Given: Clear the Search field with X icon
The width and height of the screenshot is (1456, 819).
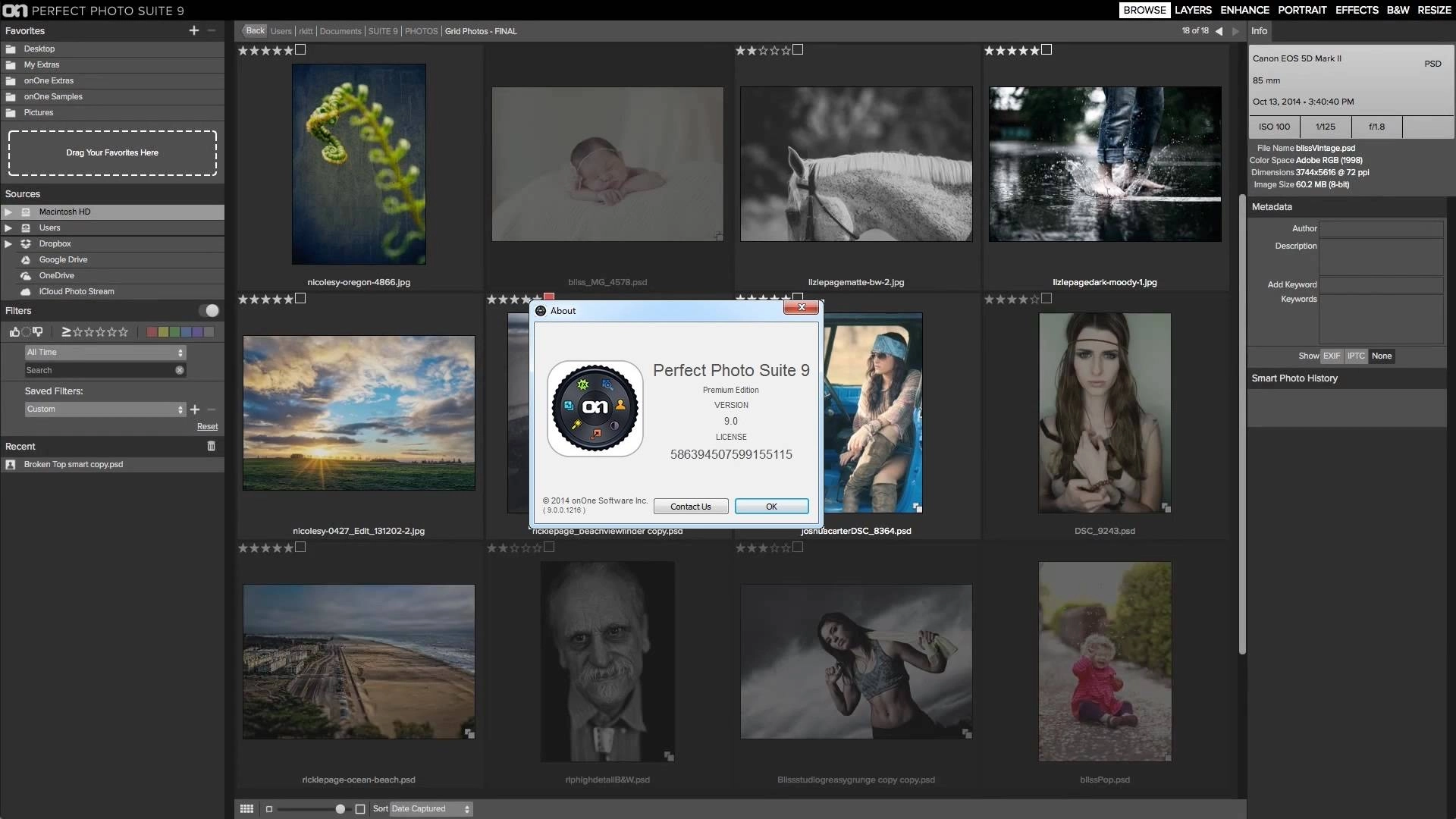Looking at the screenshot, I should 180,370.
